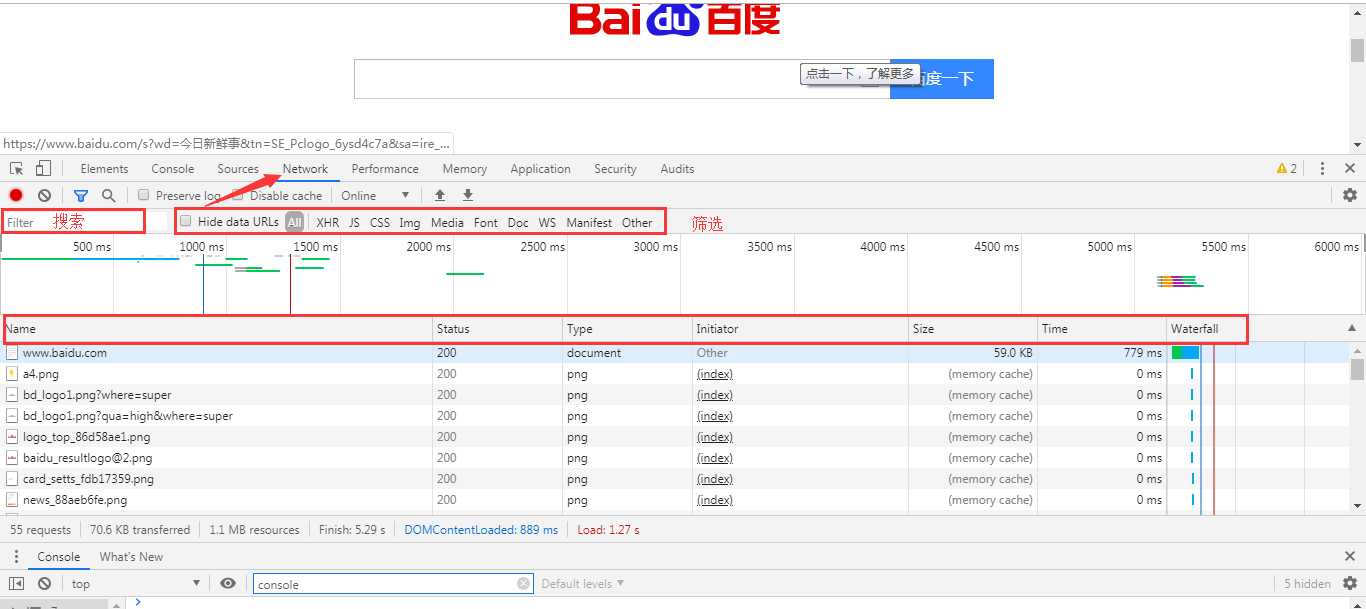Open the network search magnifier
The image size is (1366, 609).
coord(108,195)
